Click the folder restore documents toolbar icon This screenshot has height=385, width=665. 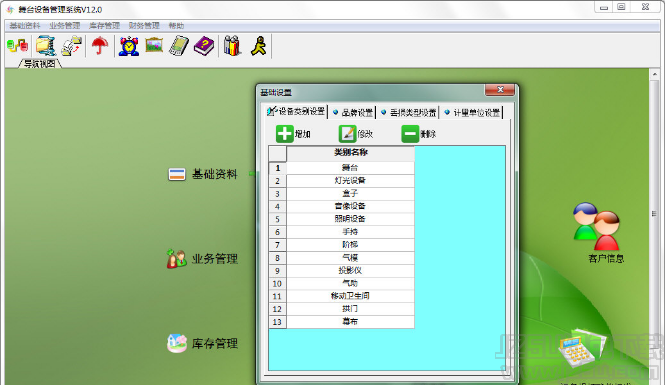(x=72, y=46)
